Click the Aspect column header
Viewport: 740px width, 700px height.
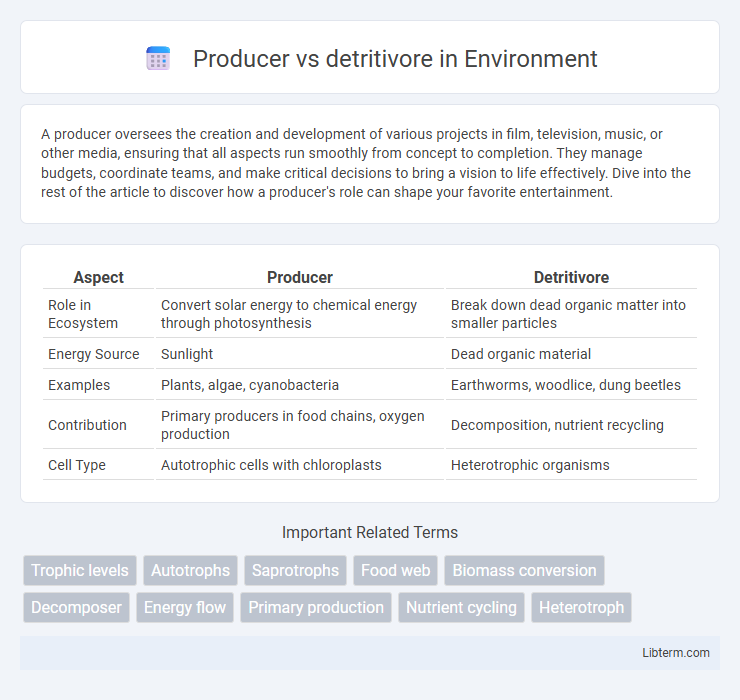click(98, 277)
